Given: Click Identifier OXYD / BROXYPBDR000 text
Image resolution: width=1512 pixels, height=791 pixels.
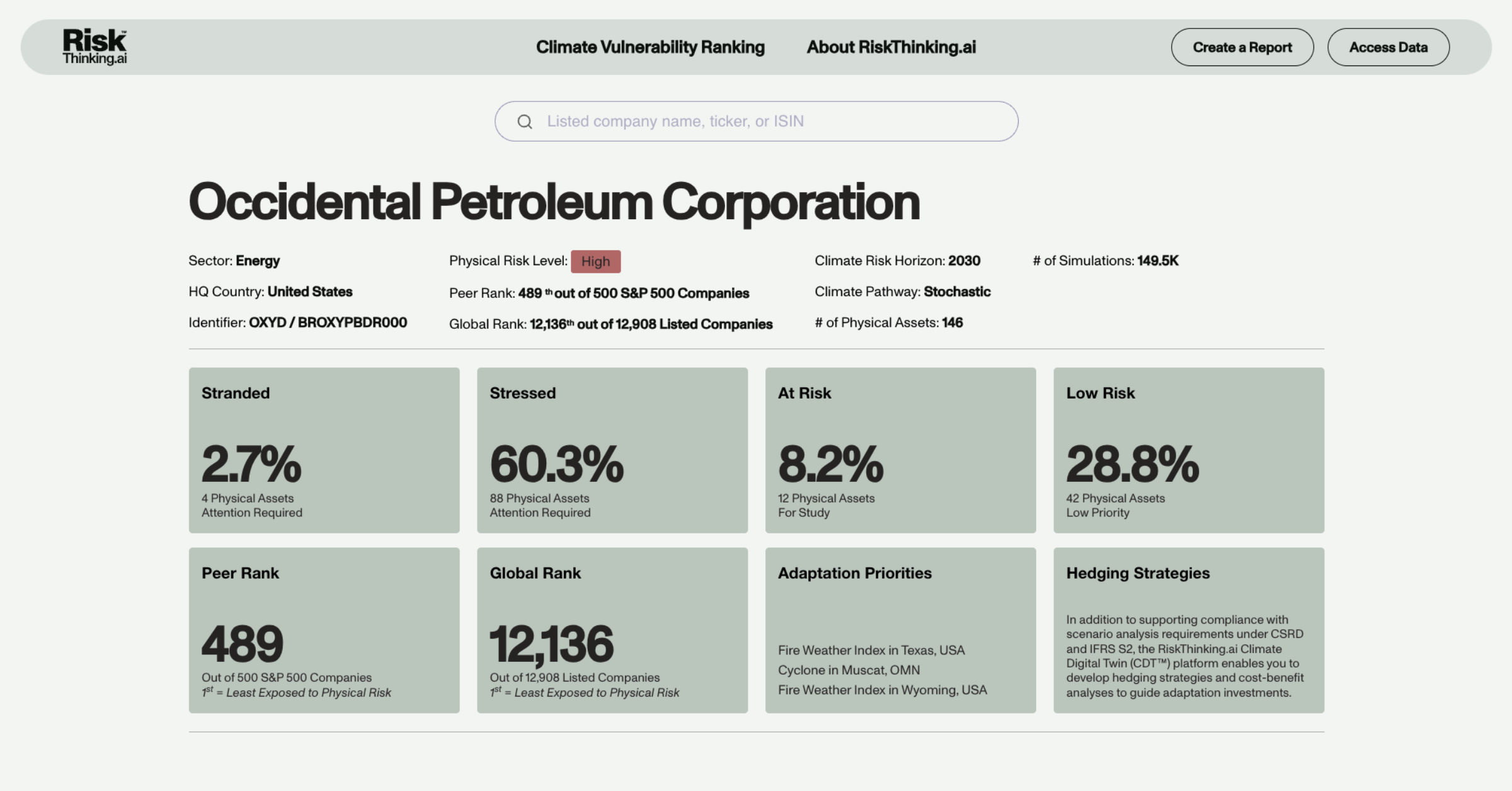Looking at the screenshot, I should [x=297, y=322].
